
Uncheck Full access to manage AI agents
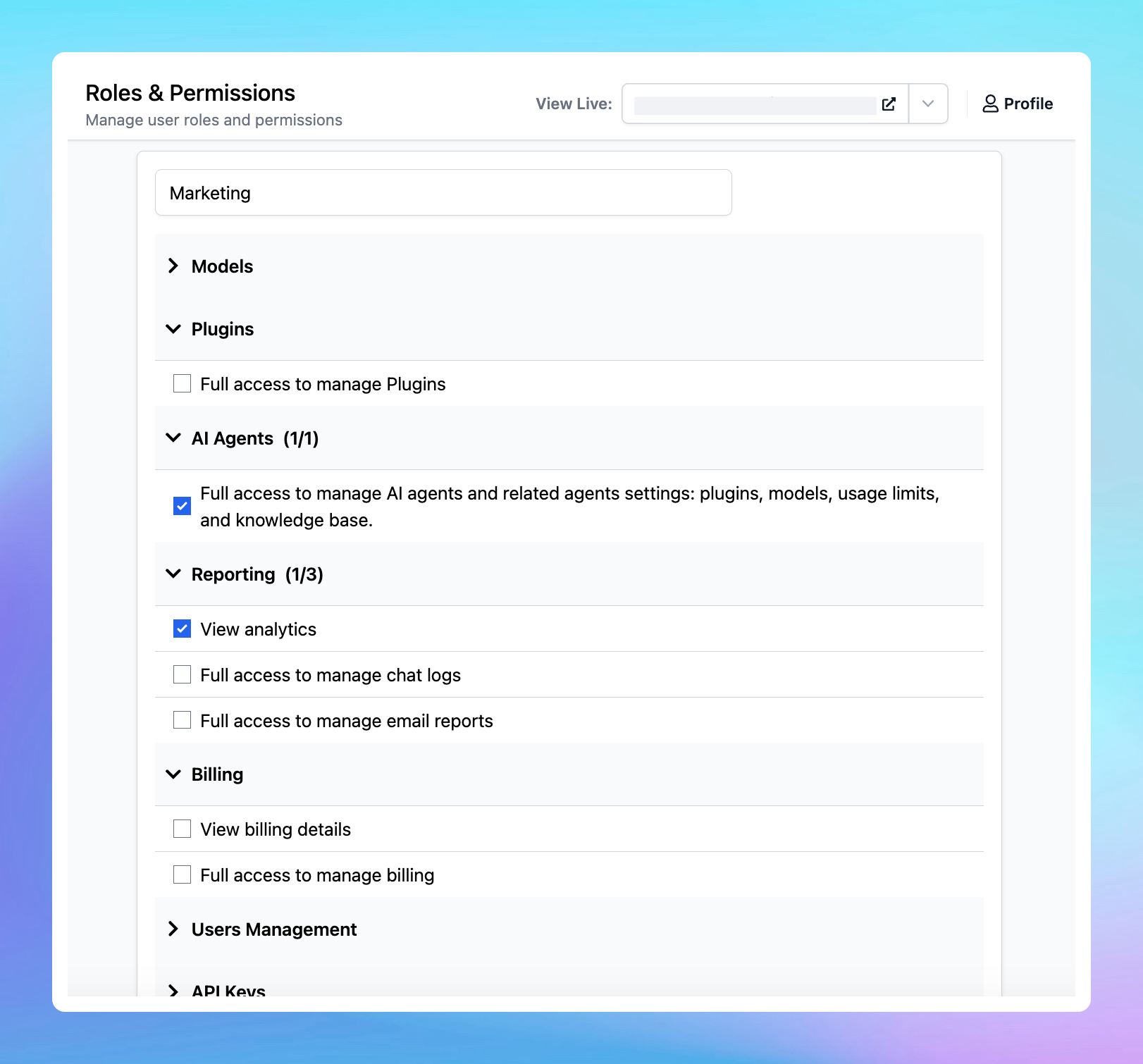tap(183, 506)
